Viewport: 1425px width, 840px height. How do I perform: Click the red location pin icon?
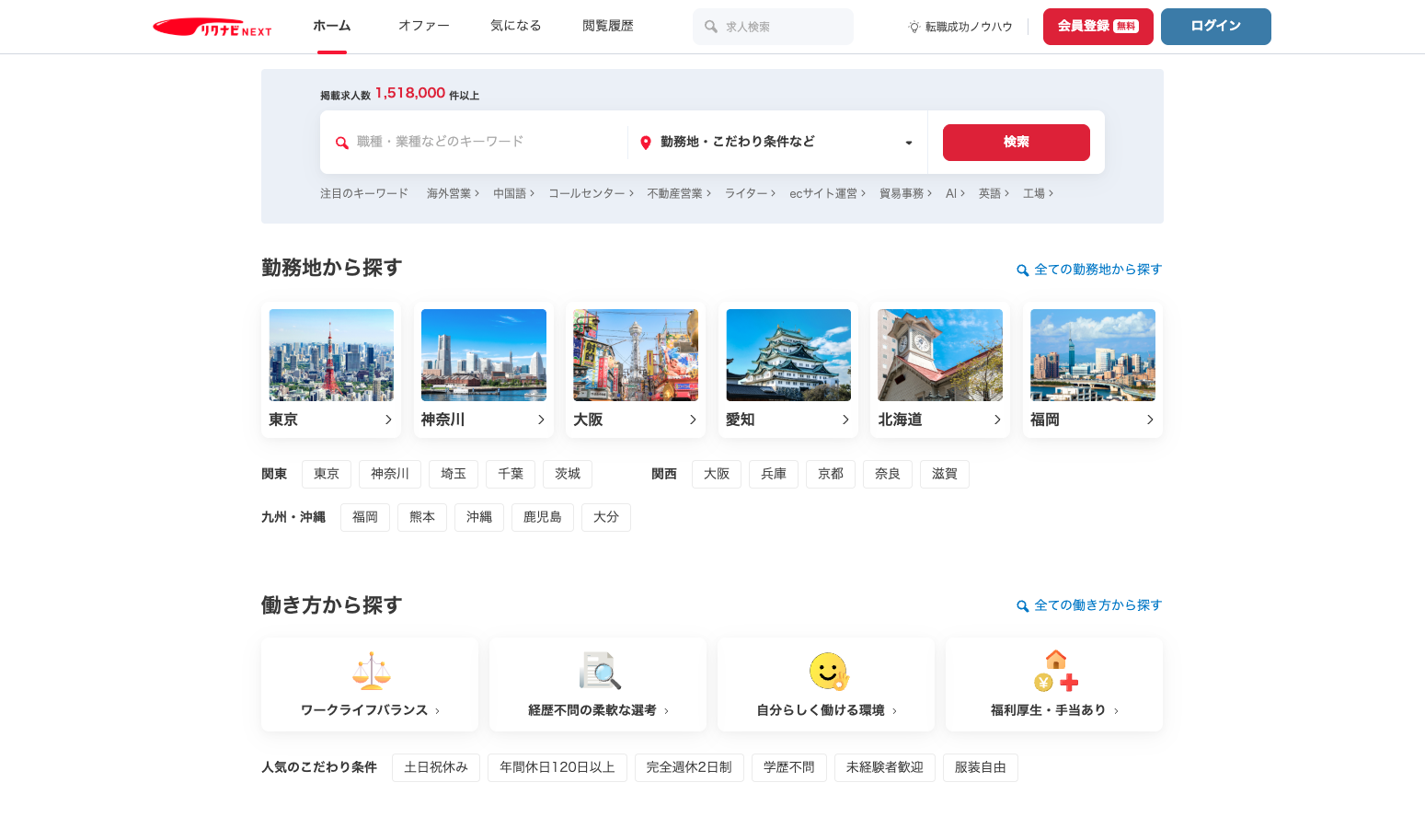click(646, 143)
